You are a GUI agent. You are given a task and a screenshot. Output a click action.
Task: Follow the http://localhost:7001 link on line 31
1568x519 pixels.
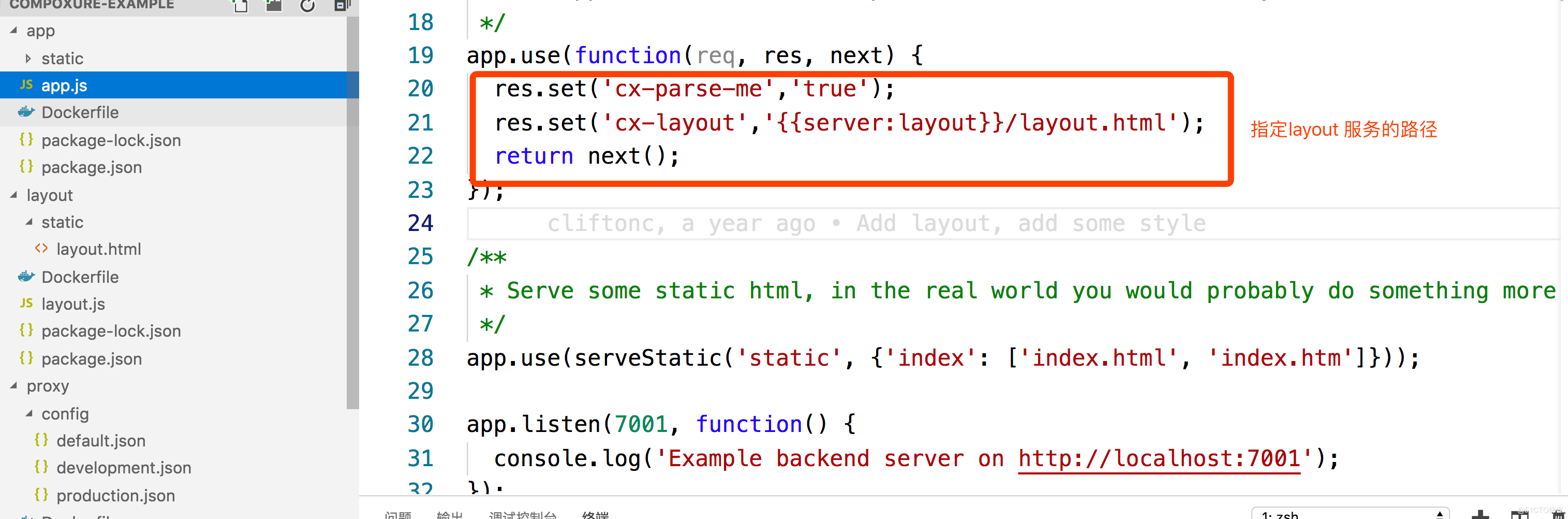(1159, 459)
